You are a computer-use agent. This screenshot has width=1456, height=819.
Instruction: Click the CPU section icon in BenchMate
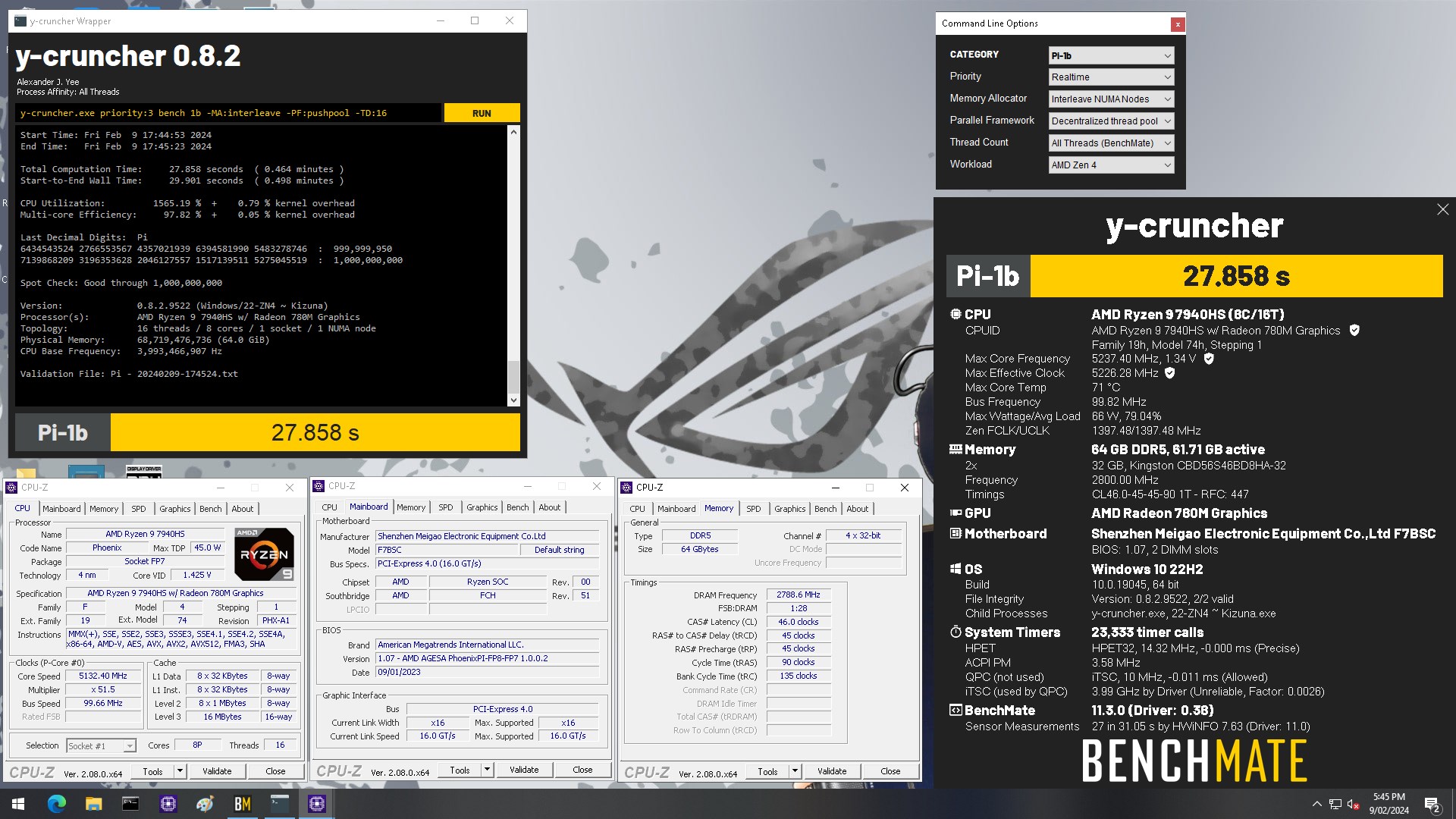(x=955, y=314)
